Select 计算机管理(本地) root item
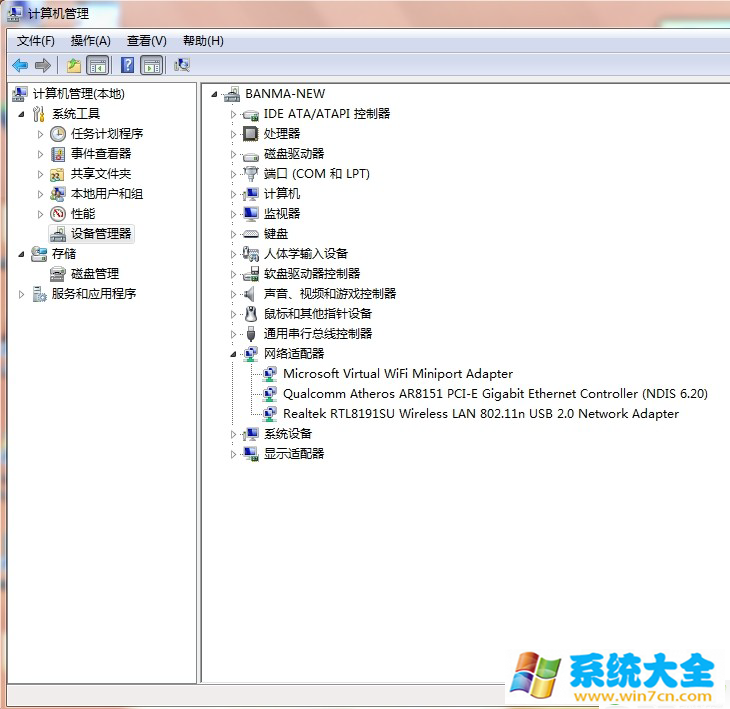 click(79, 94)
